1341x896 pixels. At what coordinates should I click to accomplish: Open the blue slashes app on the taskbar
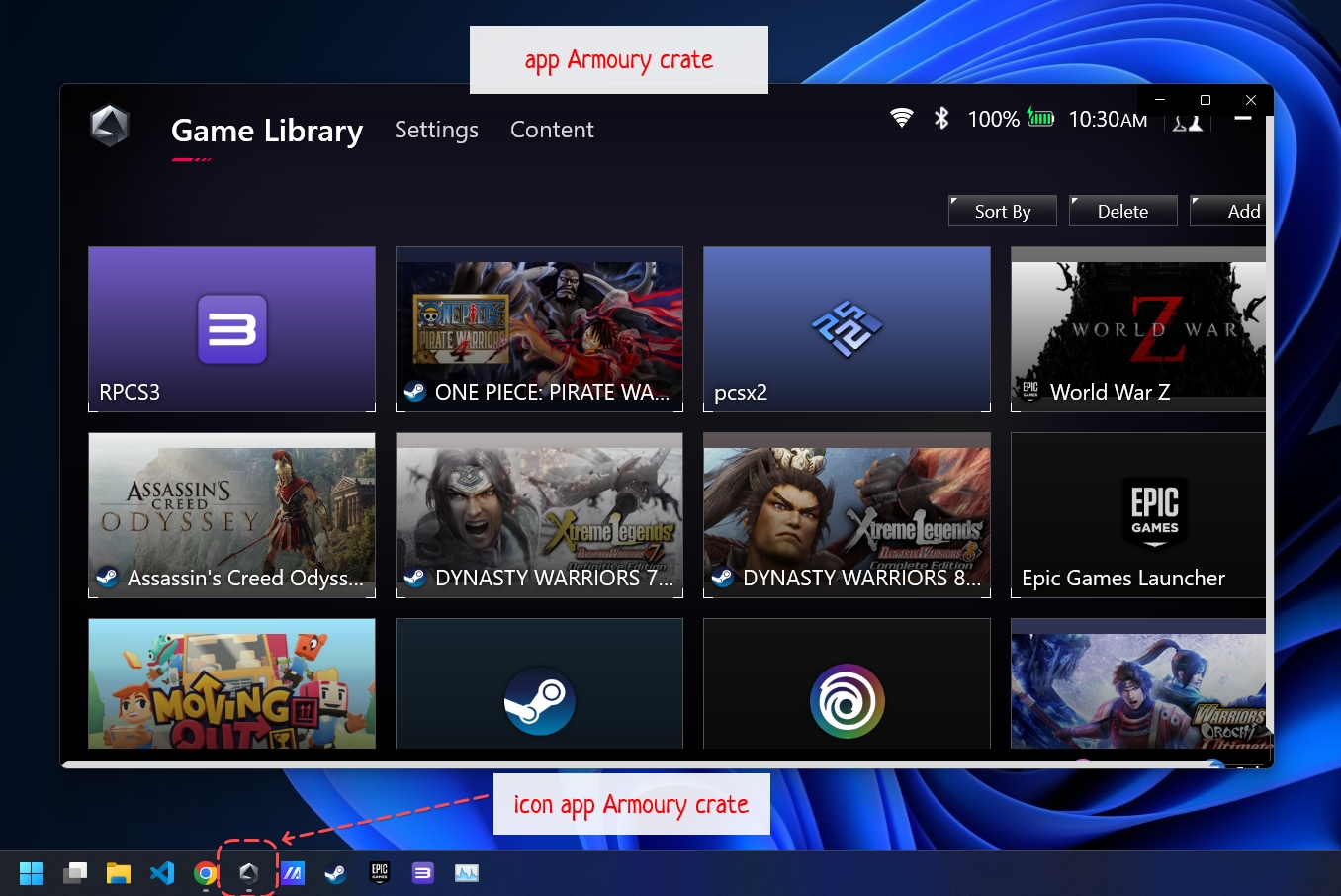click(x=293, y=873)
